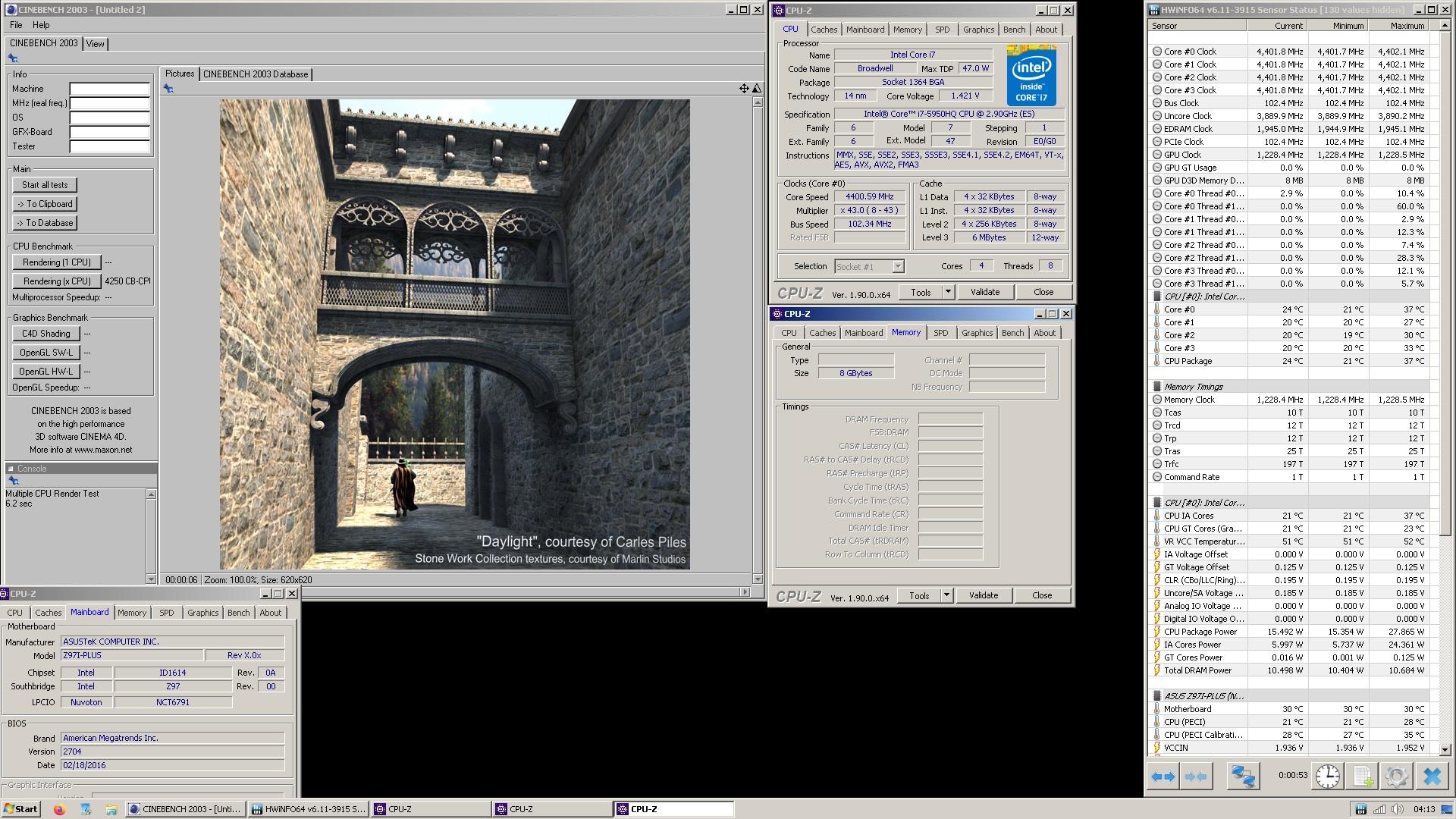Click the Tester input field
Screen dimensions: 1456x819
pyautogui.click(x=109, y=146)
